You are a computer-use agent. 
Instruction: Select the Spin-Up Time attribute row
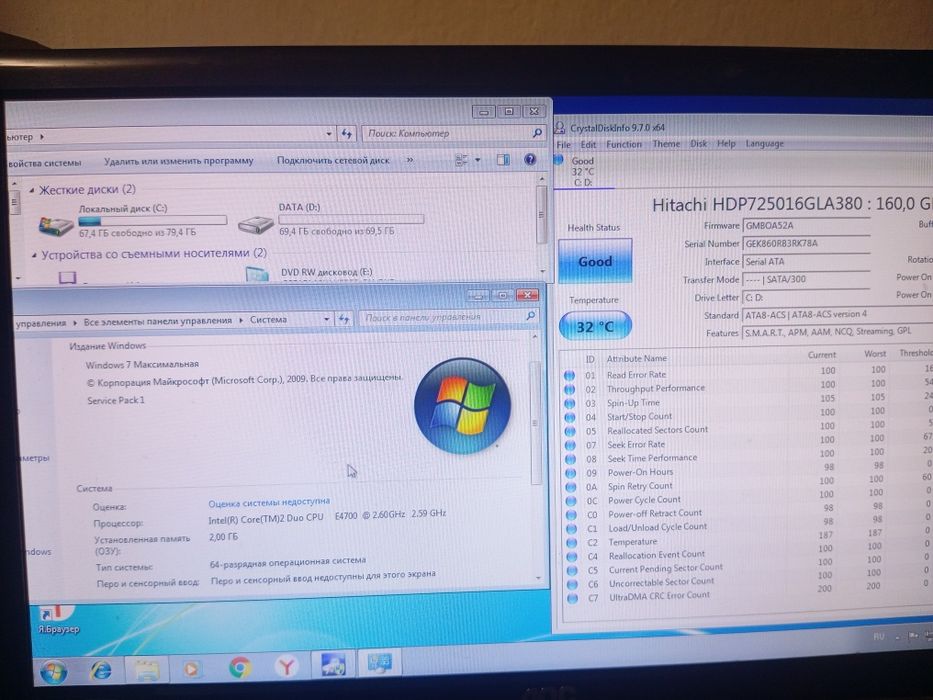748,402
